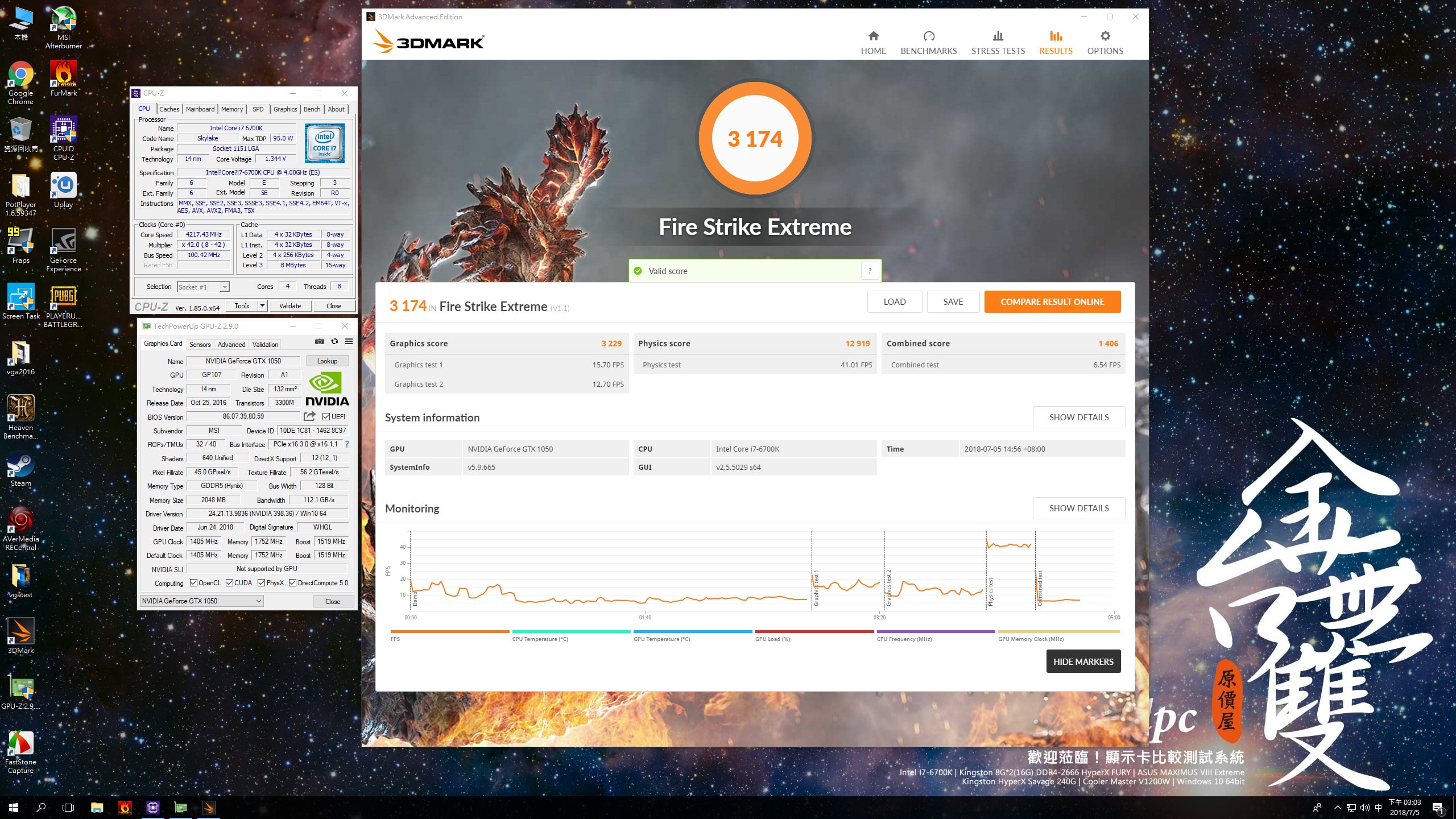Switch to CPU-Z Memory tab
The height and width of the screenshot is (819, 1456).
[x=232, y=109]
